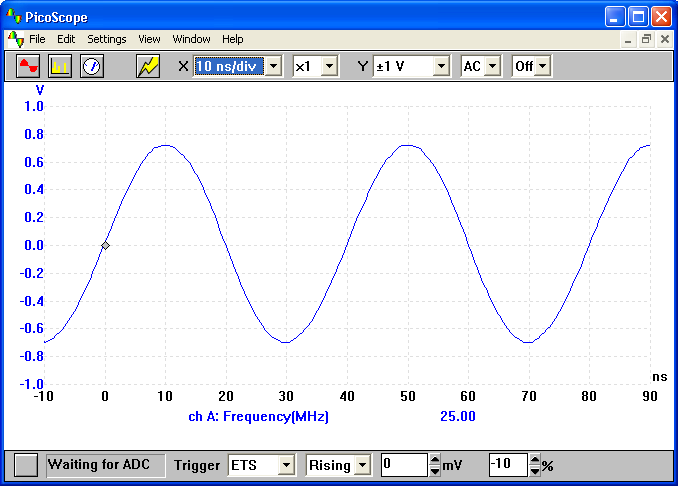Restore the inner document window
Image resolution: width=678 pixels, height=486 pixels.
coord(646,40)
